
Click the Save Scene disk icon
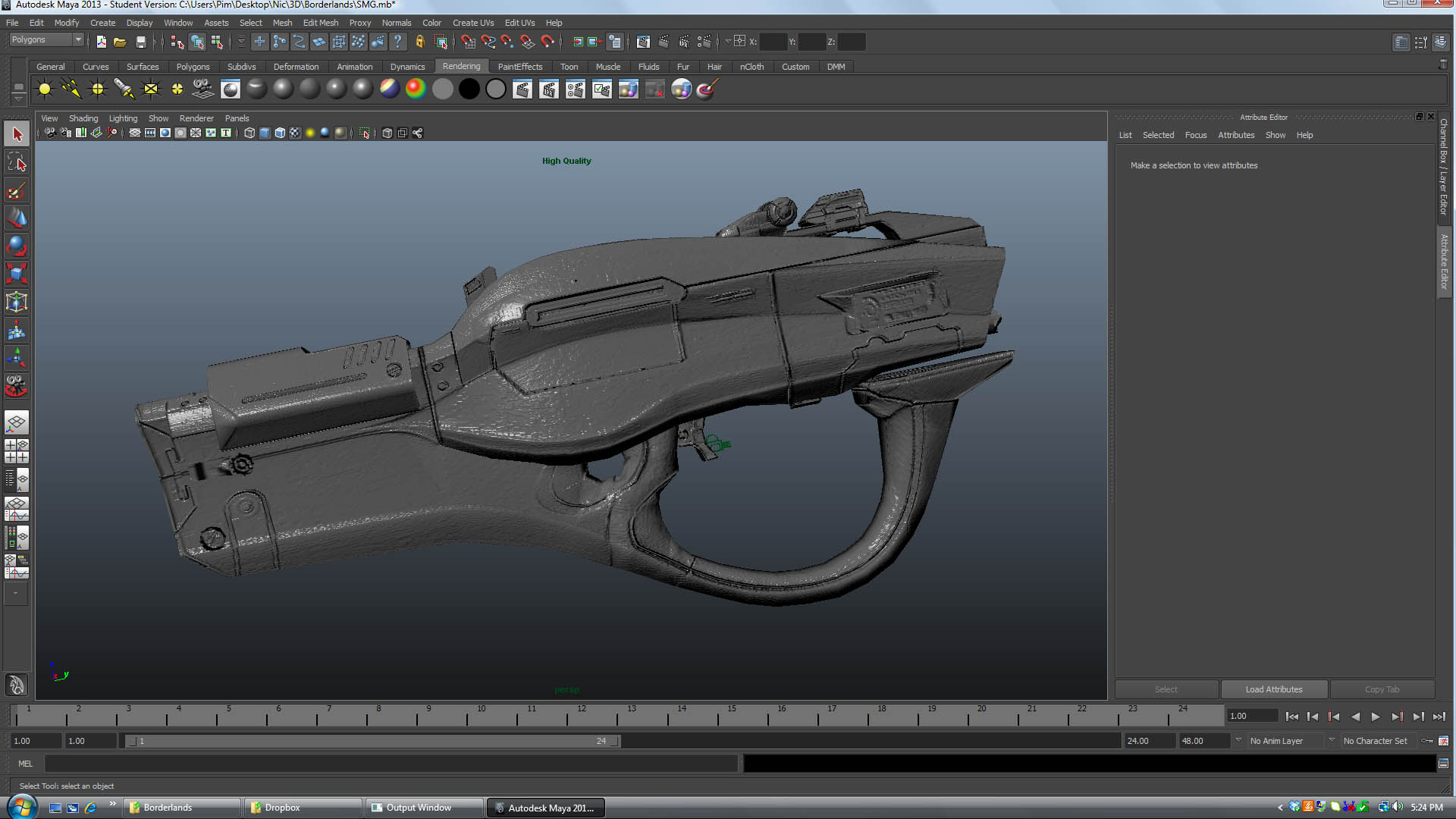140,42
